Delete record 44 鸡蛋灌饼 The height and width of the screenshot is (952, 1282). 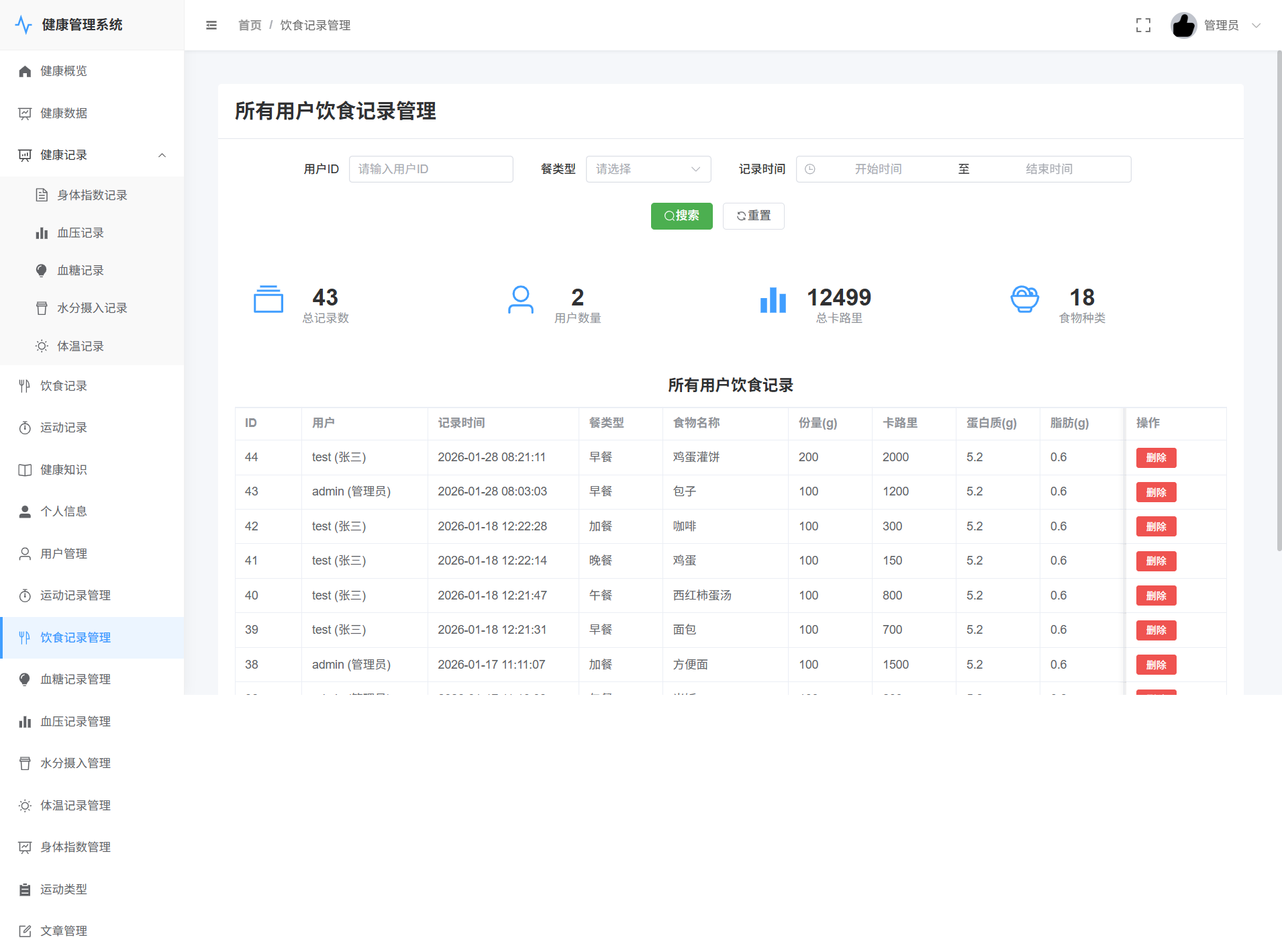tap(1156, 458)
